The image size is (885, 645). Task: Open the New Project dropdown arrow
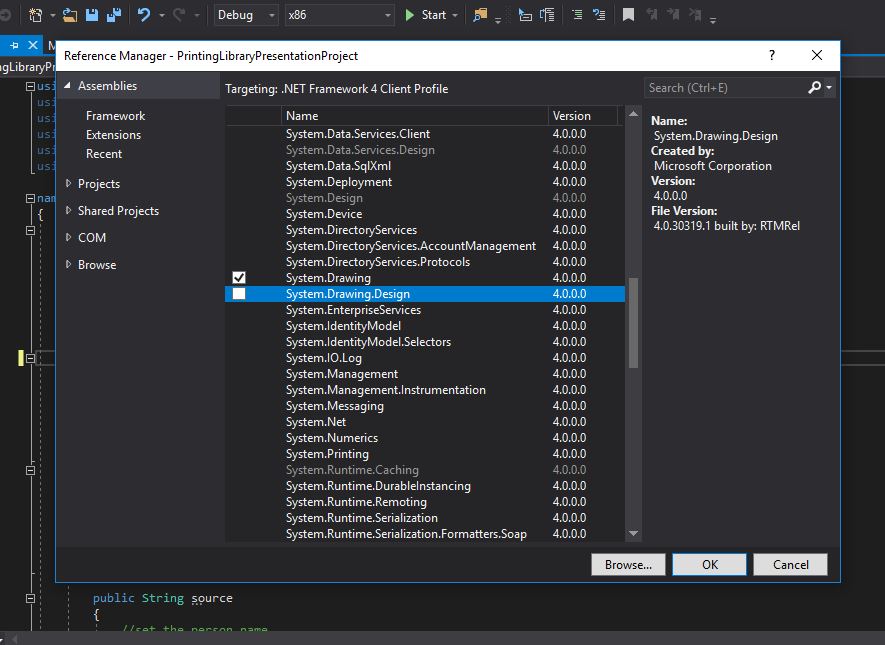click(x=52, y=15)
